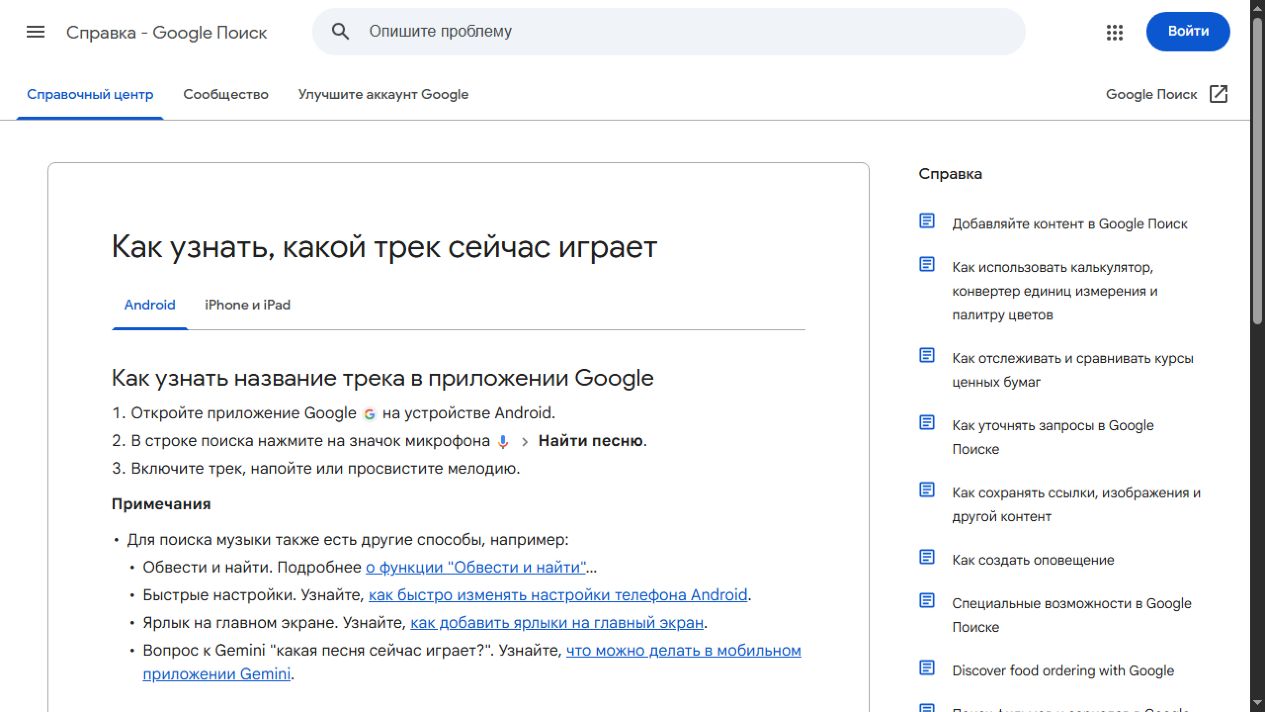Open Добавляйте контент в Google Поиск article
This screenshot has height=712, width=1265.
click(x=1070, y=224)
